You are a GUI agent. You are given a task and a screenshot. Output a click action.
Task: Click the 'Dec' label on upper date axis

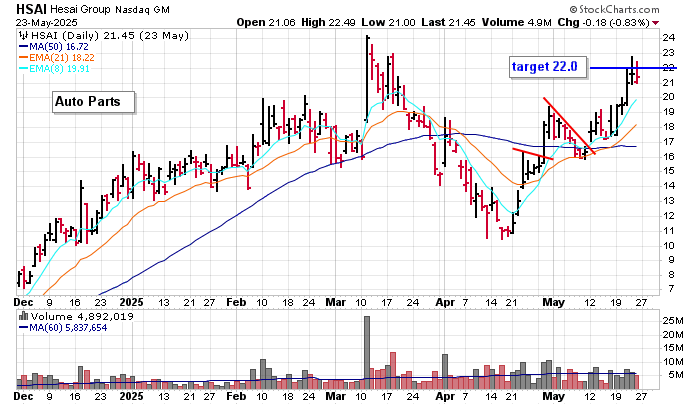pos(24,302)
